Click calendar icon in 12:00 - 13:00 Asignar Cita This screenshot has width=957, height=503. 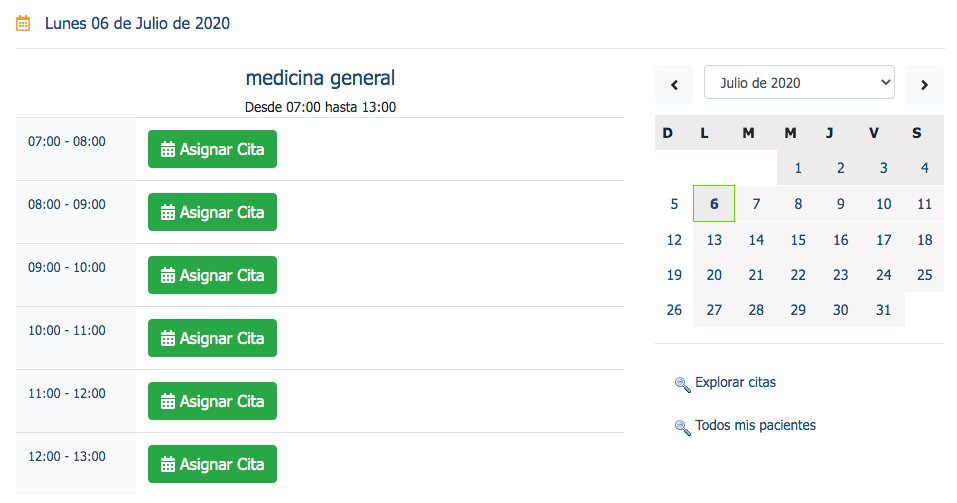[x=167, y=465]
